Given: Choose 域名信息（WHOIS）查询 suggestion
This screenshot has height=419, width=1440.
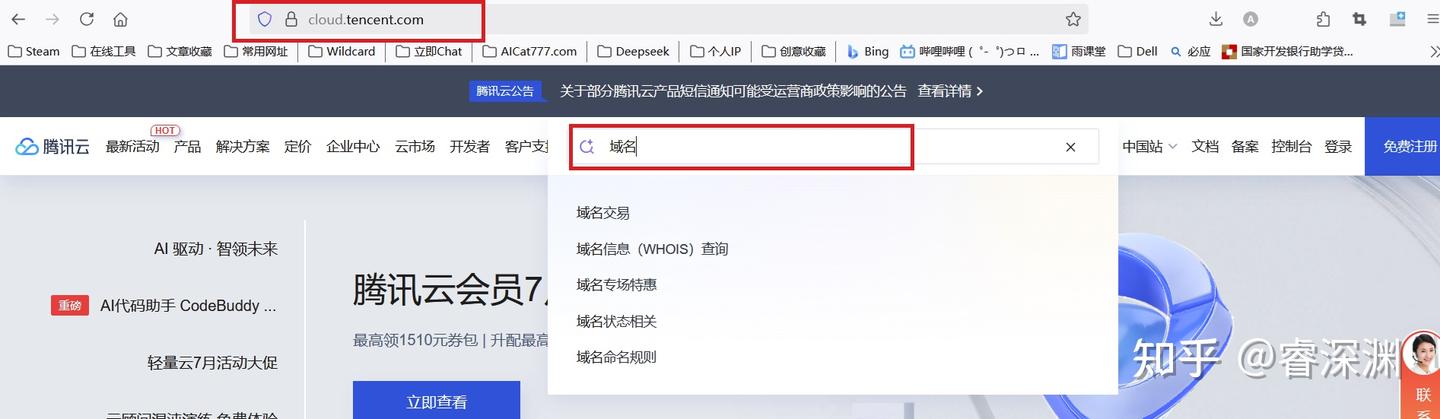Looking at the screenshot, I should pyautogui.click(x=652, y=249).
